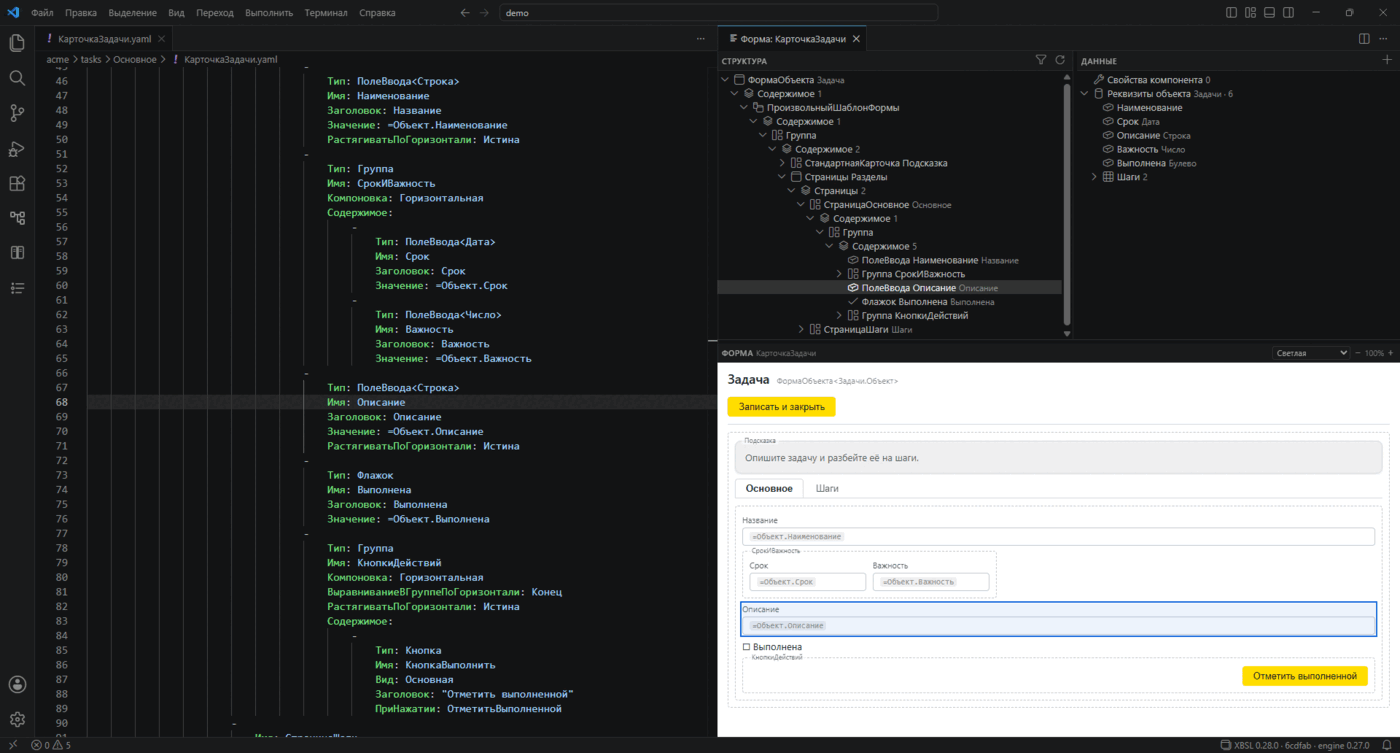
Task: Refresh the Структура tree with reload icon
Action: coord(1060,61)
